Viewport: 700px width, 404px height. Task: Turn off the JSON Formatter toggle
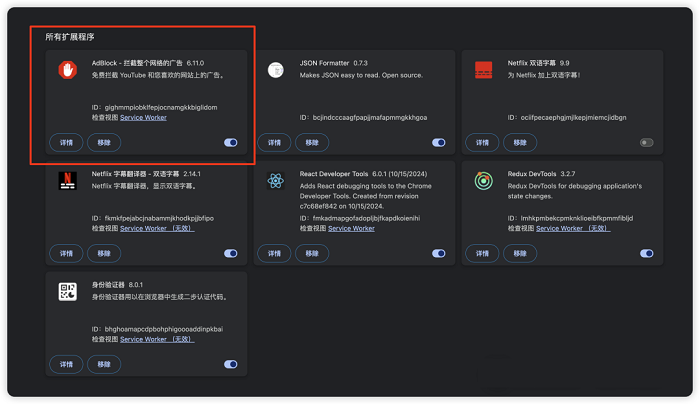click(x=439, y=142)
